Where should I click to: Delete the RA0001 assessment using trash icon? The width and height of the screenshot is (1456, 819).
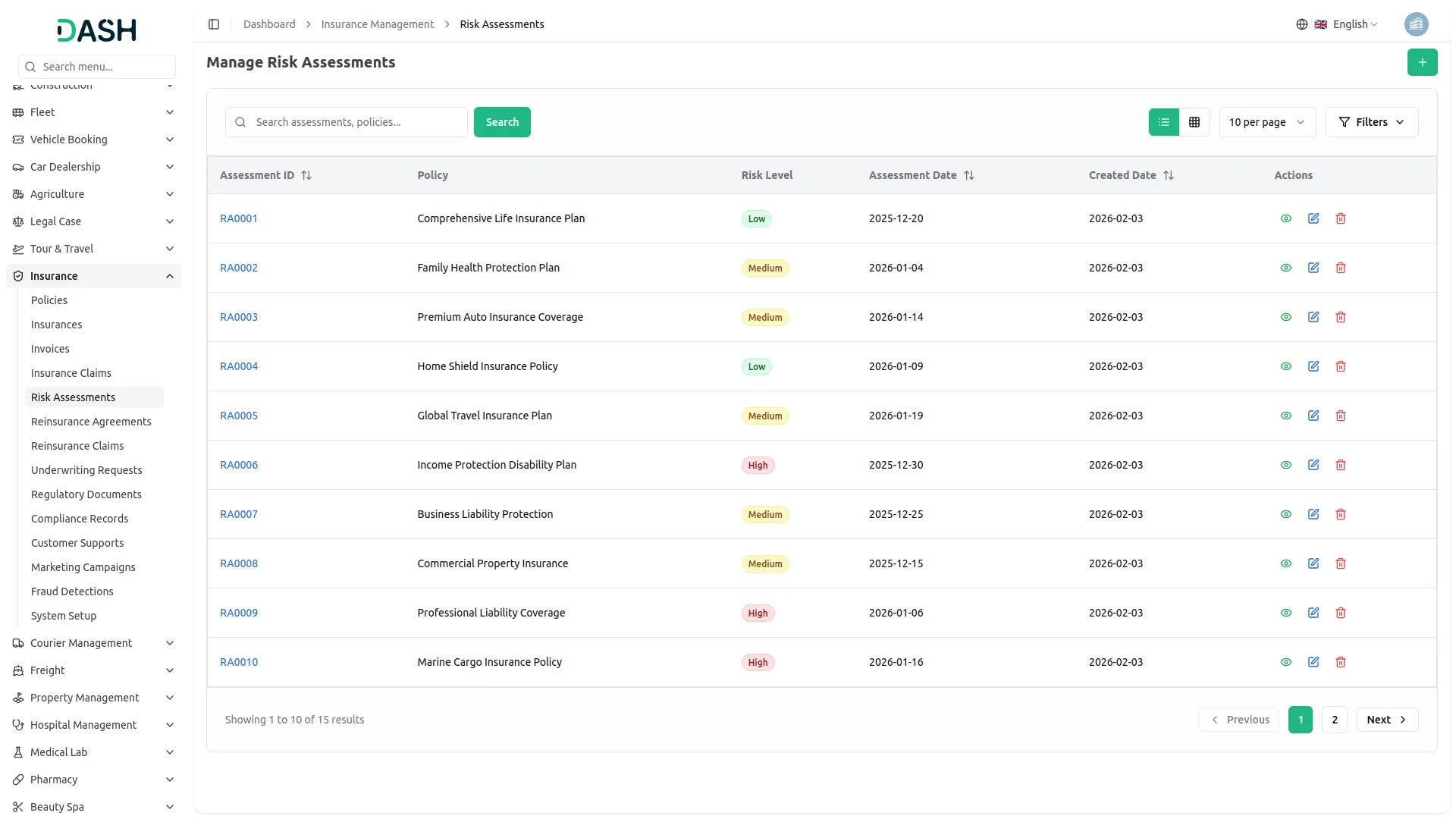[x=1340, y=218]
